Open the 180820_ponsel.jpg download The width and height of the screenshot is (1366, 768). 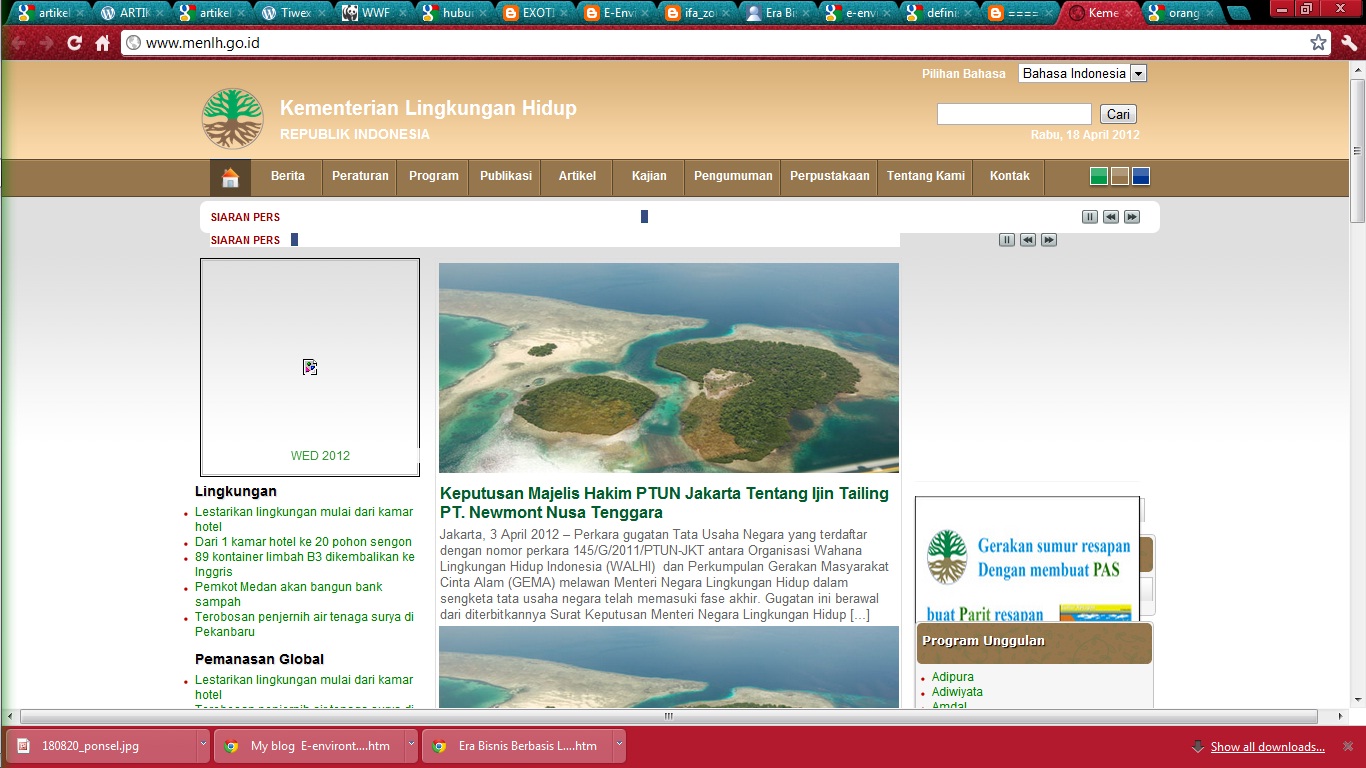101,746
